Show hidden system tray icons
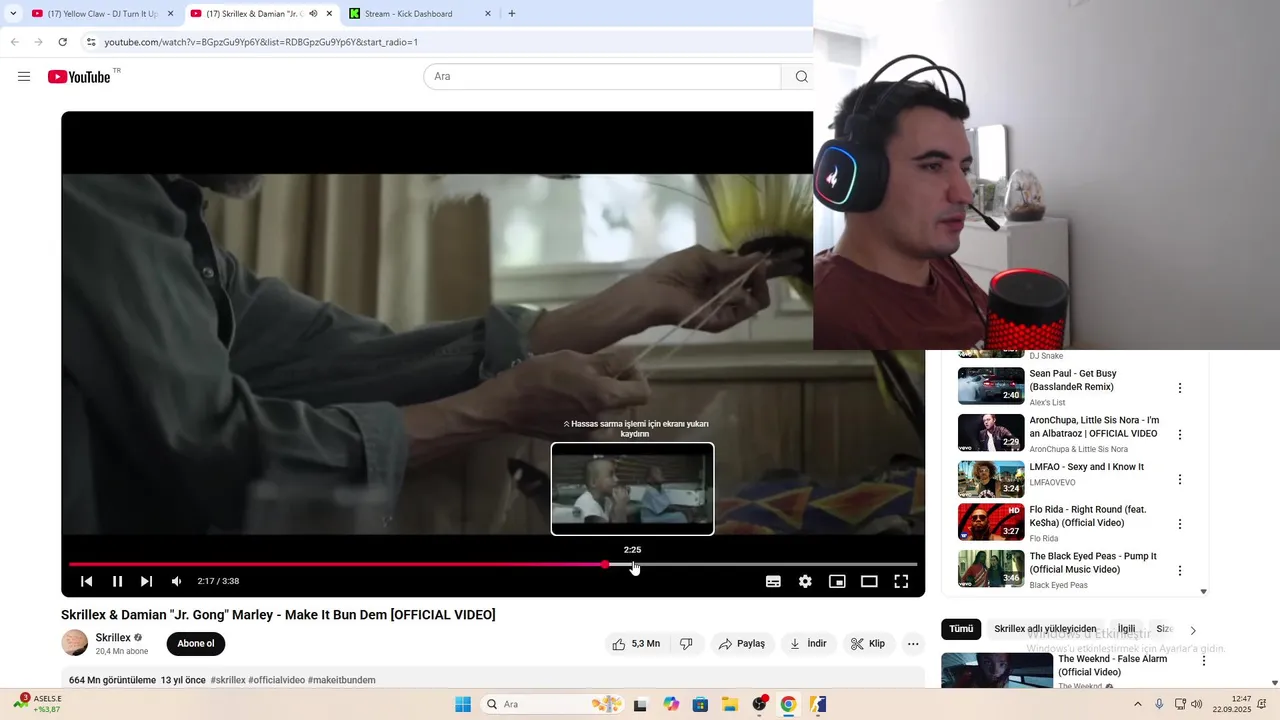Screen dimensions: 1280x720 click(x=1137, y=704)
